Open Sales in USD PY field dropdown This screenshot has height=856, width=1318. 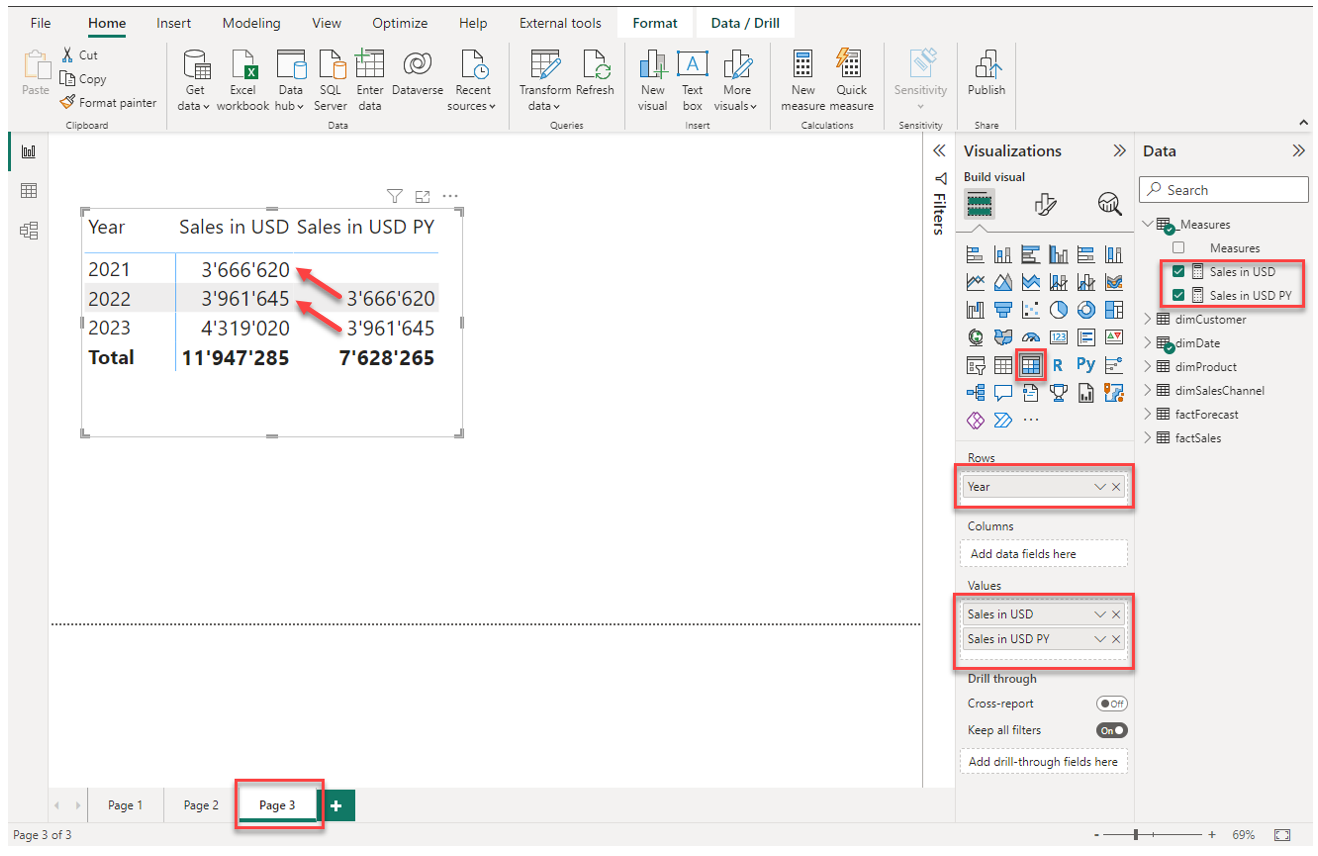[1100, 639]
